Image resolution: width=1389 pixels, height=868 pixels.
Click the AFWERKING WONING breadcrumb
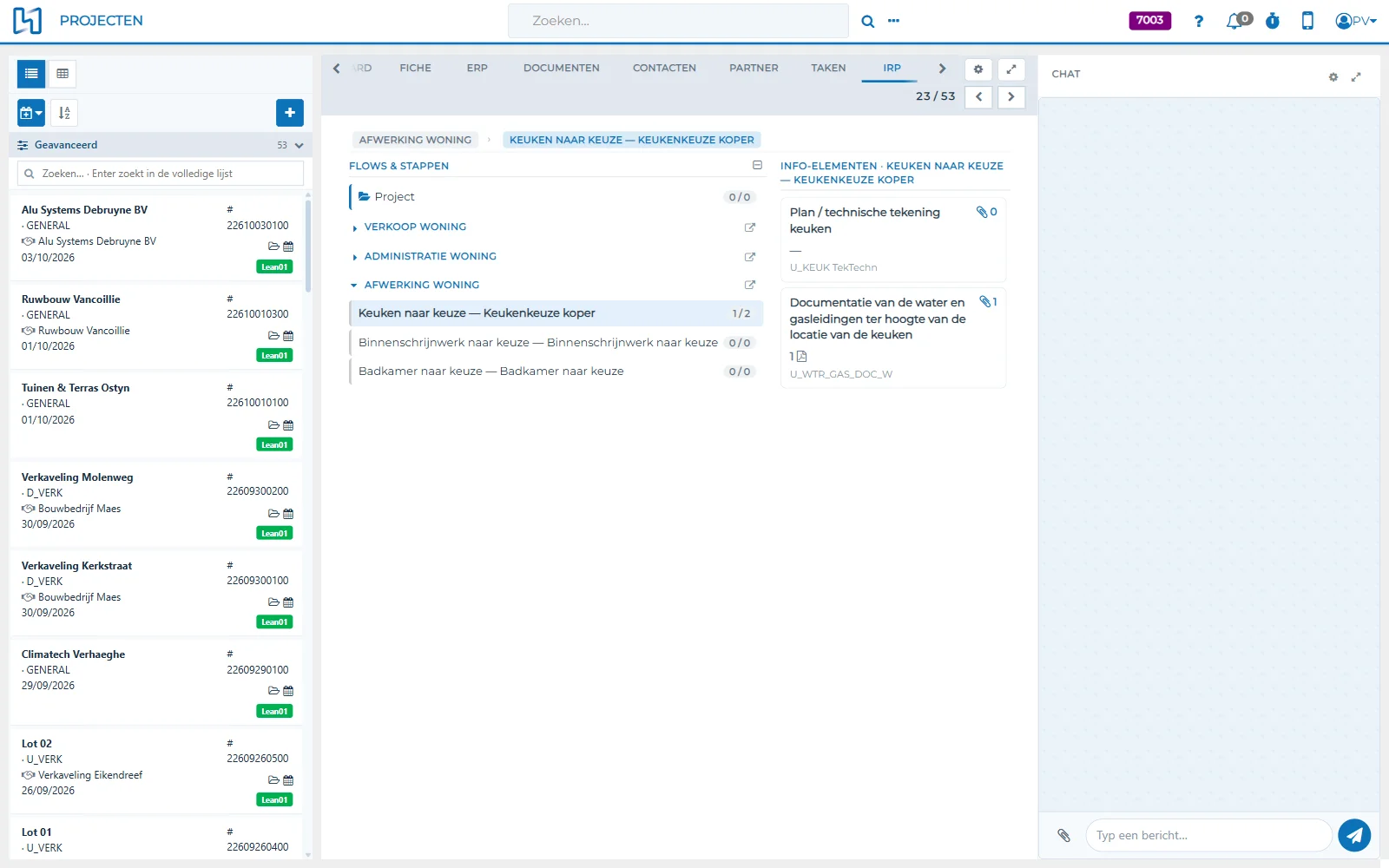[x=415, y=140]
